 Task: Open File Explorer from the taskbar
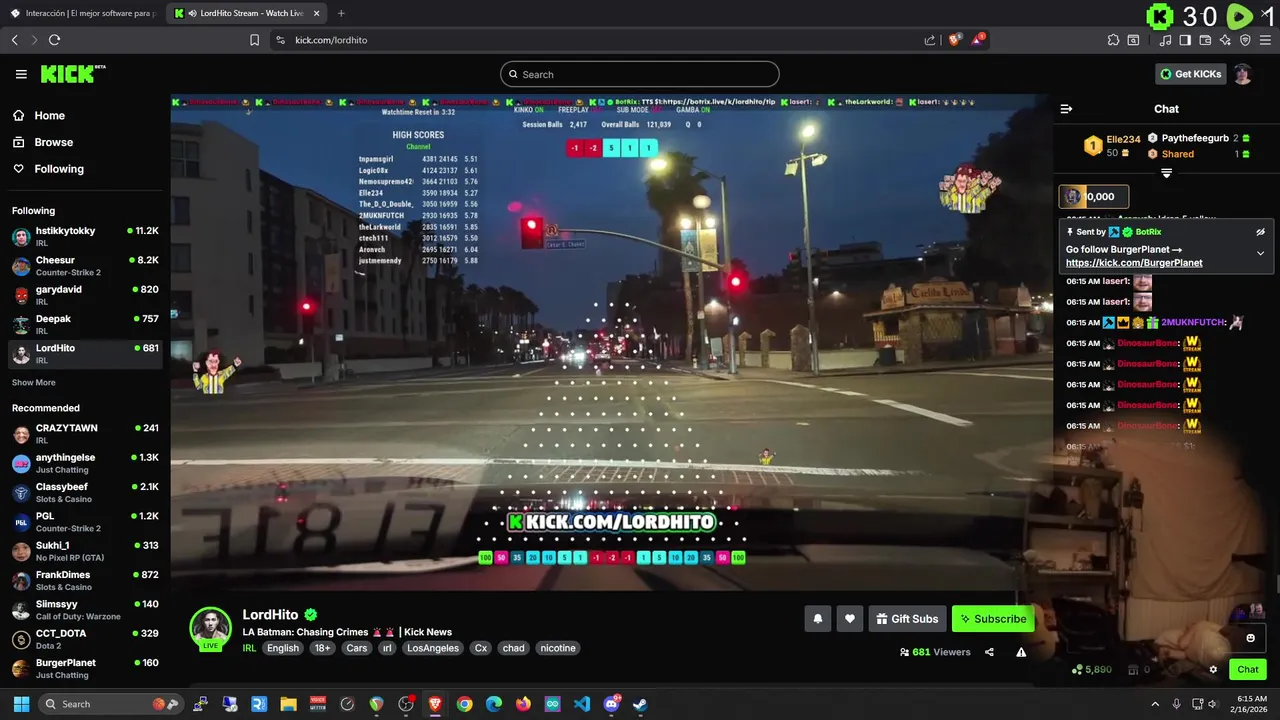[288, 704]
